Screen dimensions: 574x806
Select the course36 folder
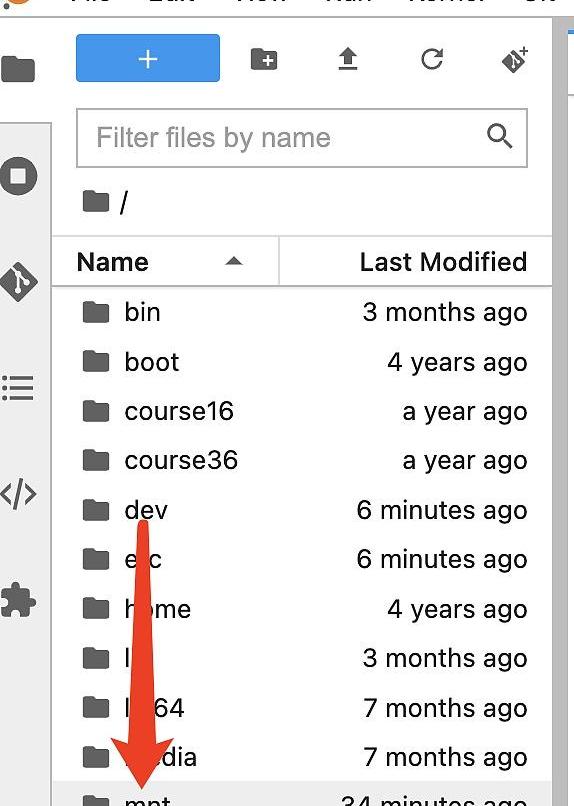(302, 461)
